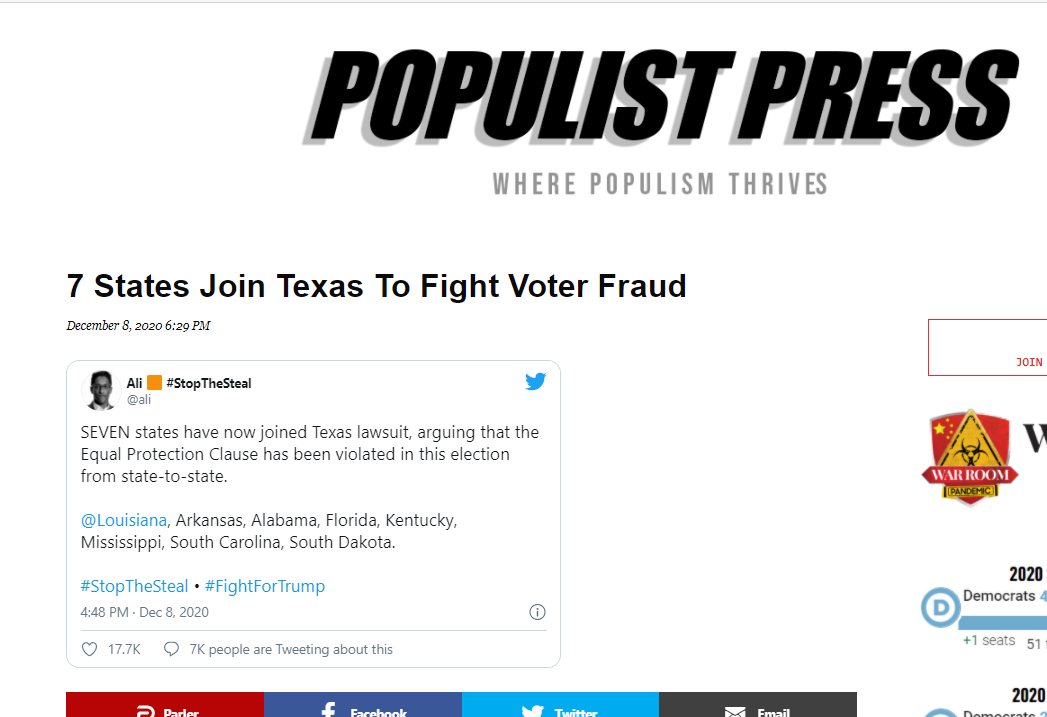Screen dimensions: 1047x717
Task: Open the War Room Pandemic badge
Action: (x=970, y=457)
